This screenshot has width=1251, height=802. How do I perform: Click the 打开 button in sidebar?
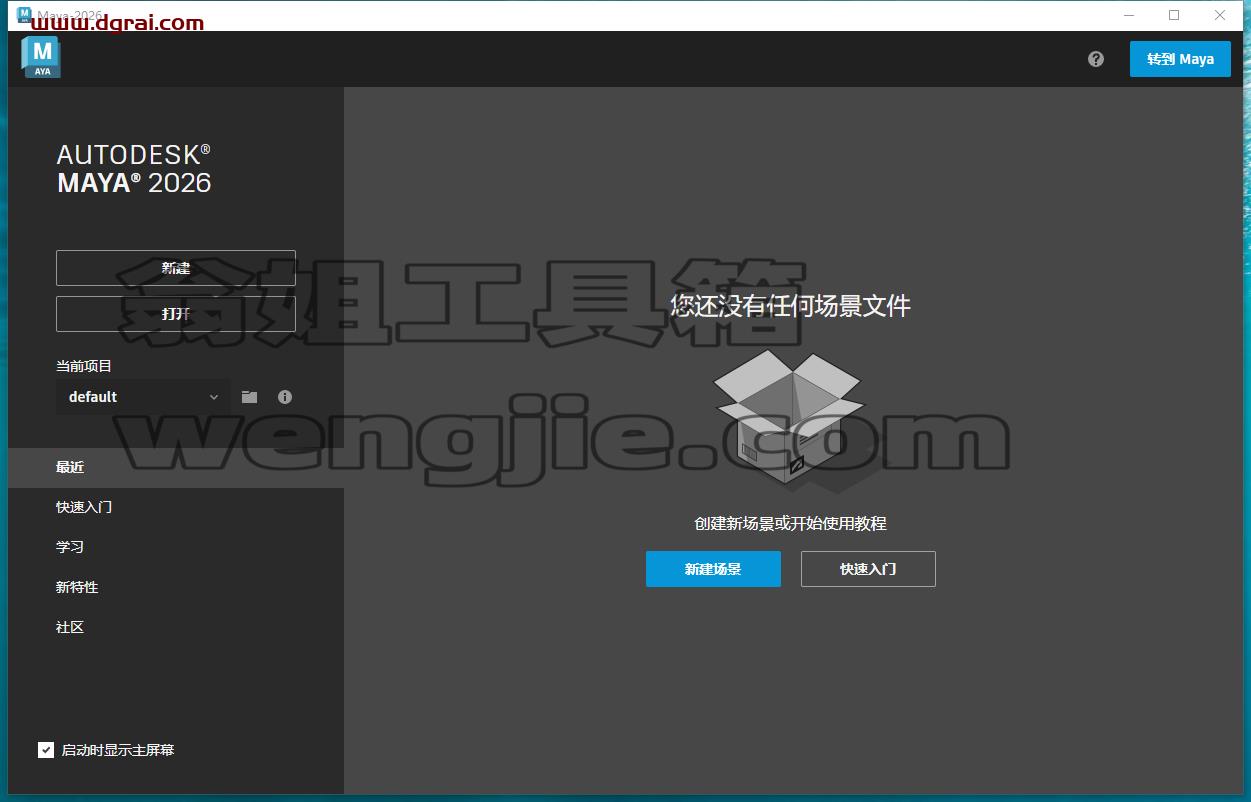176,313
